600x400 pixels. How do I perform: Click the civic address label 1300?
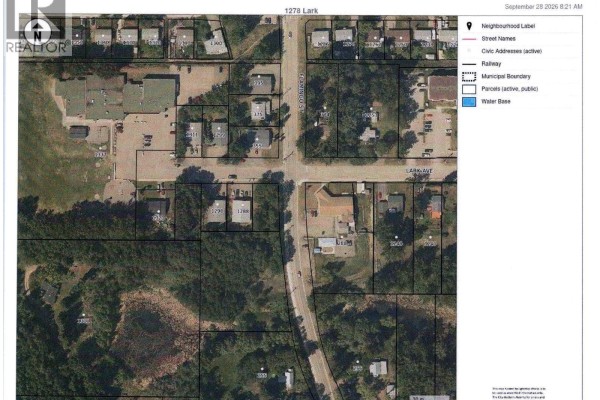tap(217, 44)
